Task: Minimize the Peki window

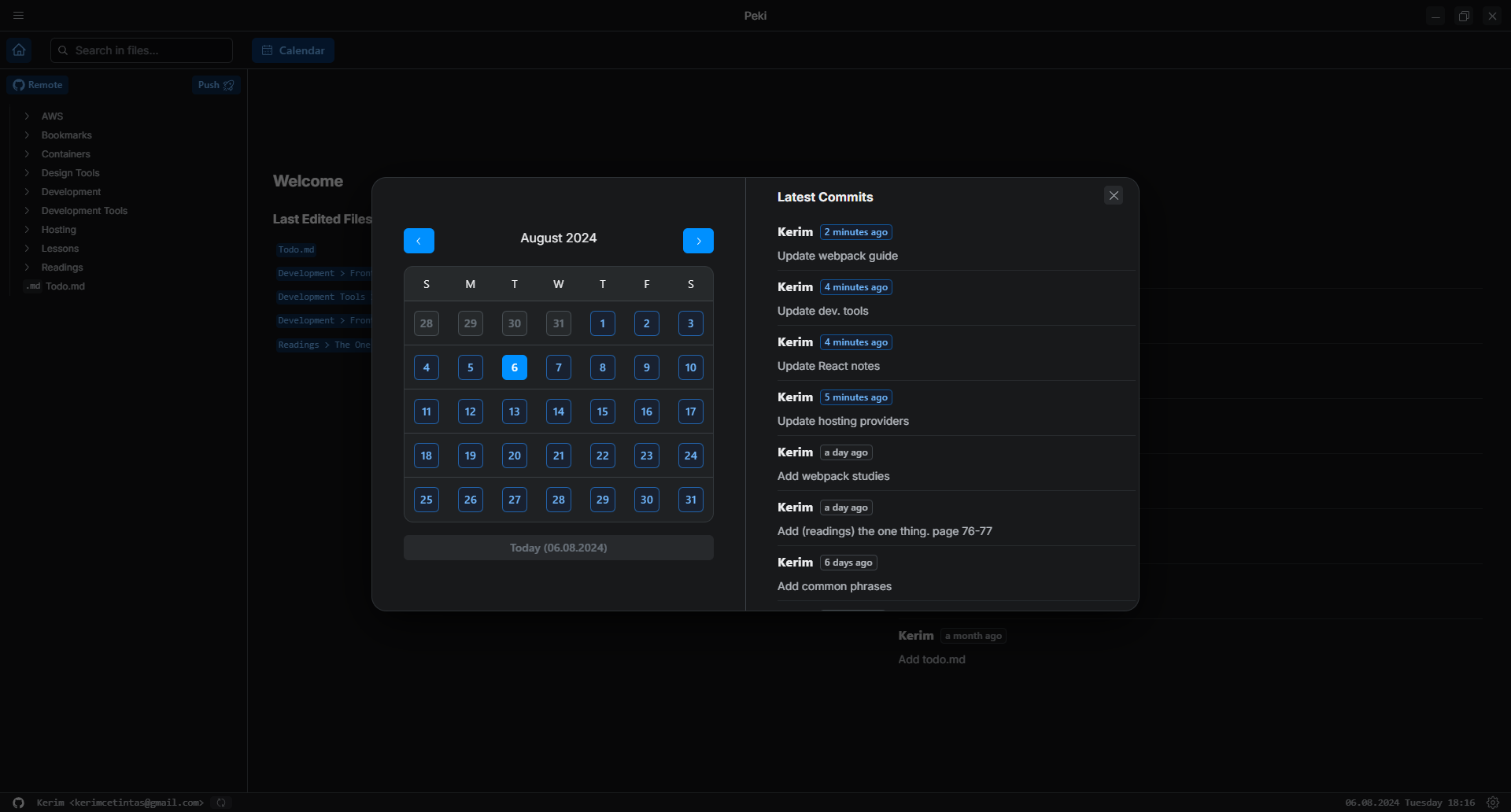Action: coord(1435,16)
